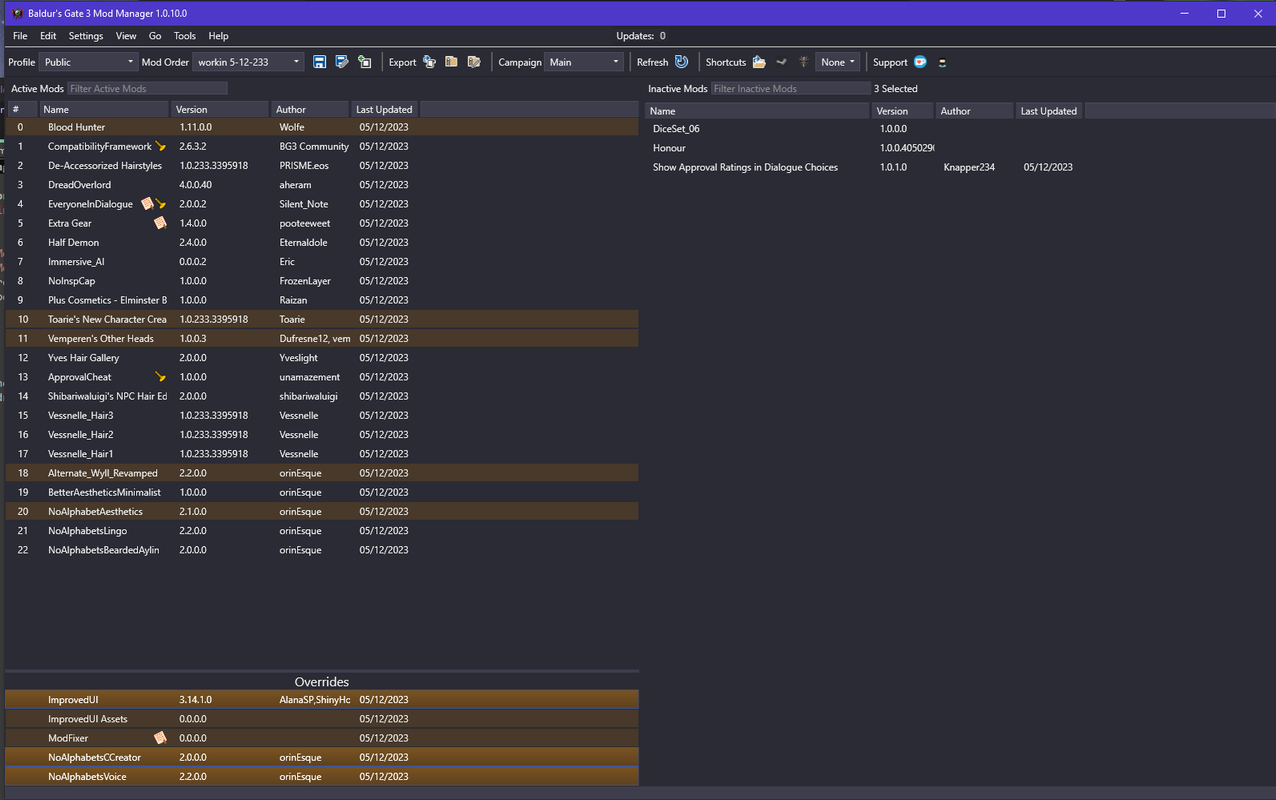Viewport: 1276px width, 800px height.
Task: Select the BetterAestheticsMinimalist mod row
Action: pyautogui.click(x=322, y=493)
